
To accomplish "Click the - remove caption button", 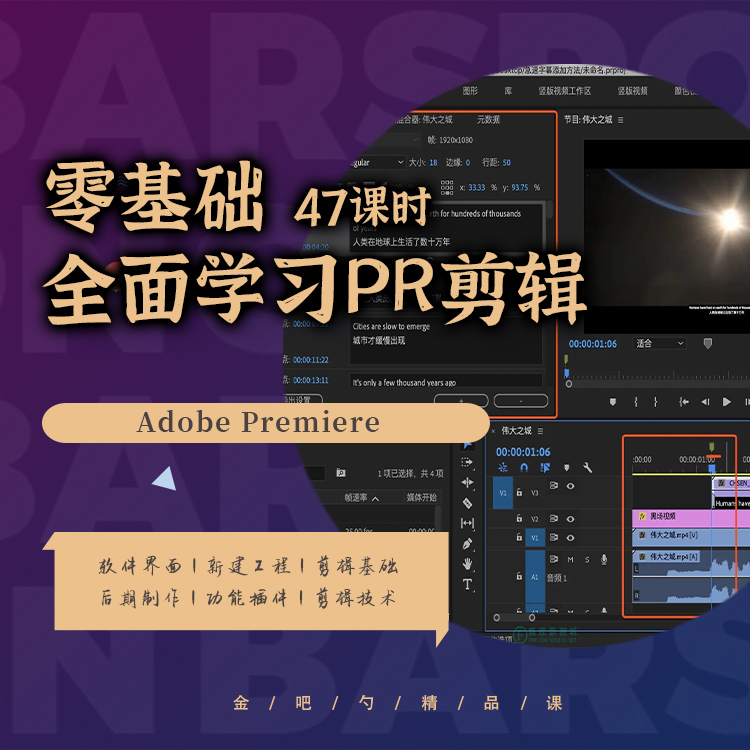I will [521, 401].
